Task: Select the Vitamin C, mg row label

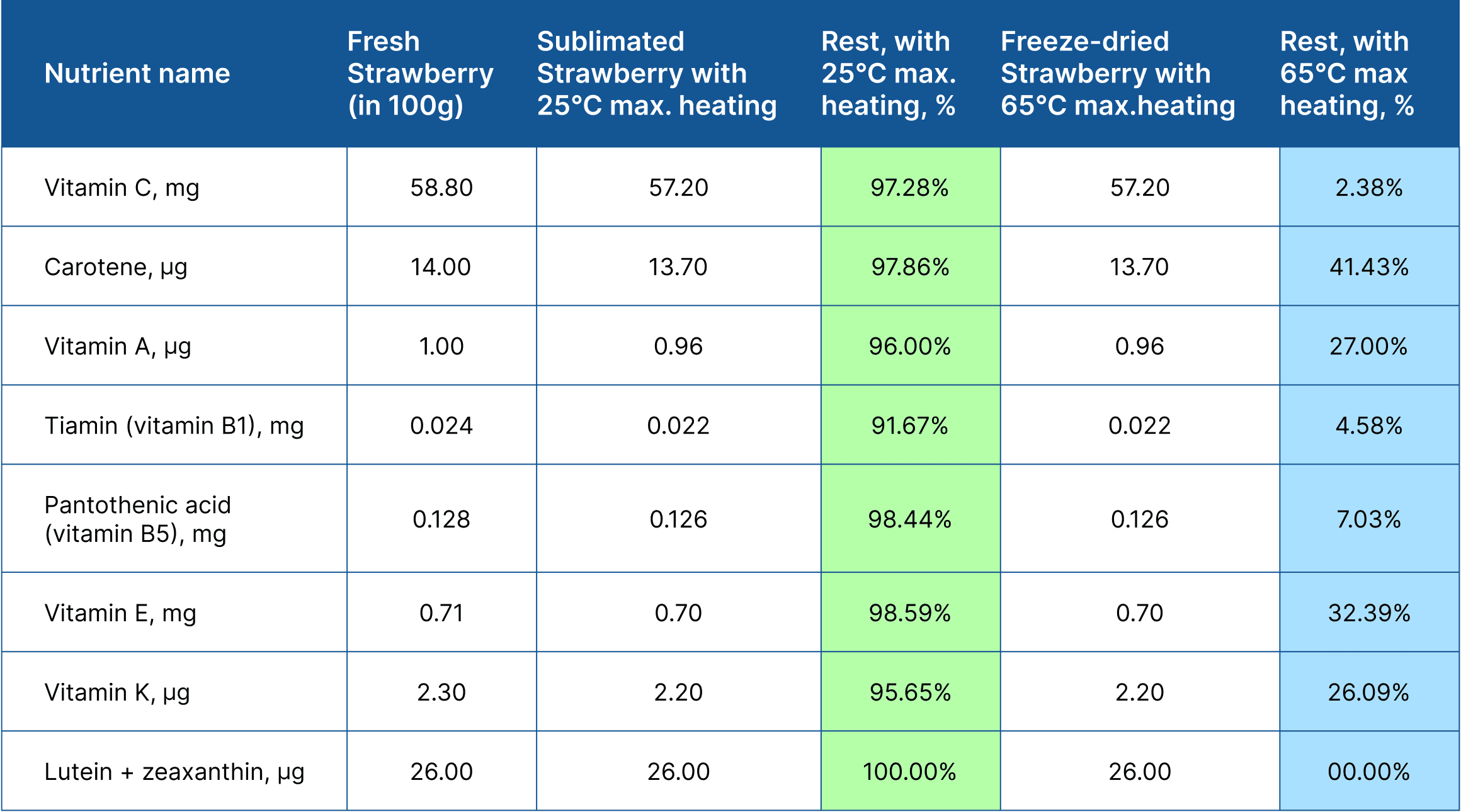Action: click(122, 188)
